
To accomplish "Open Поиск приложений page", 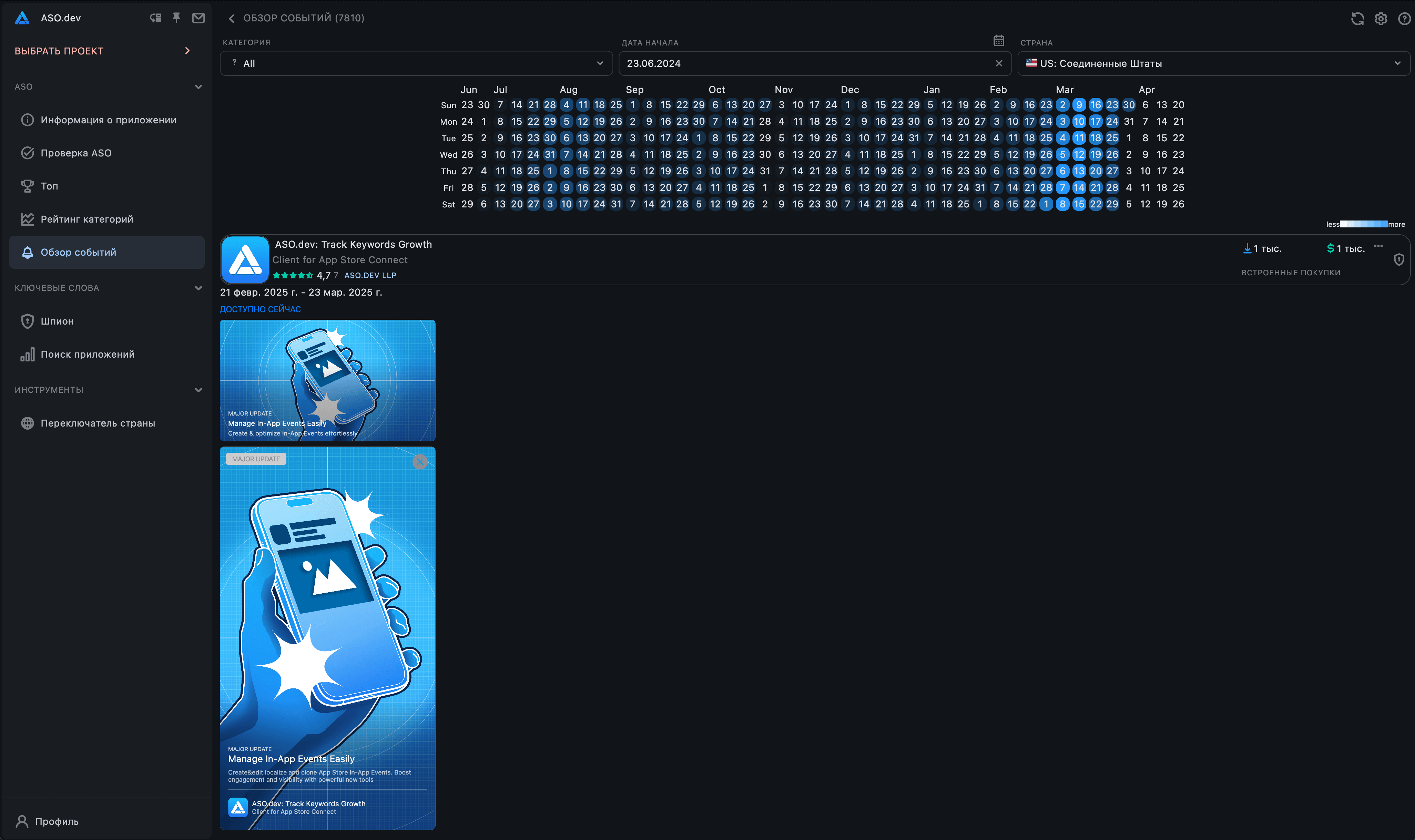I will coord(106,354).
